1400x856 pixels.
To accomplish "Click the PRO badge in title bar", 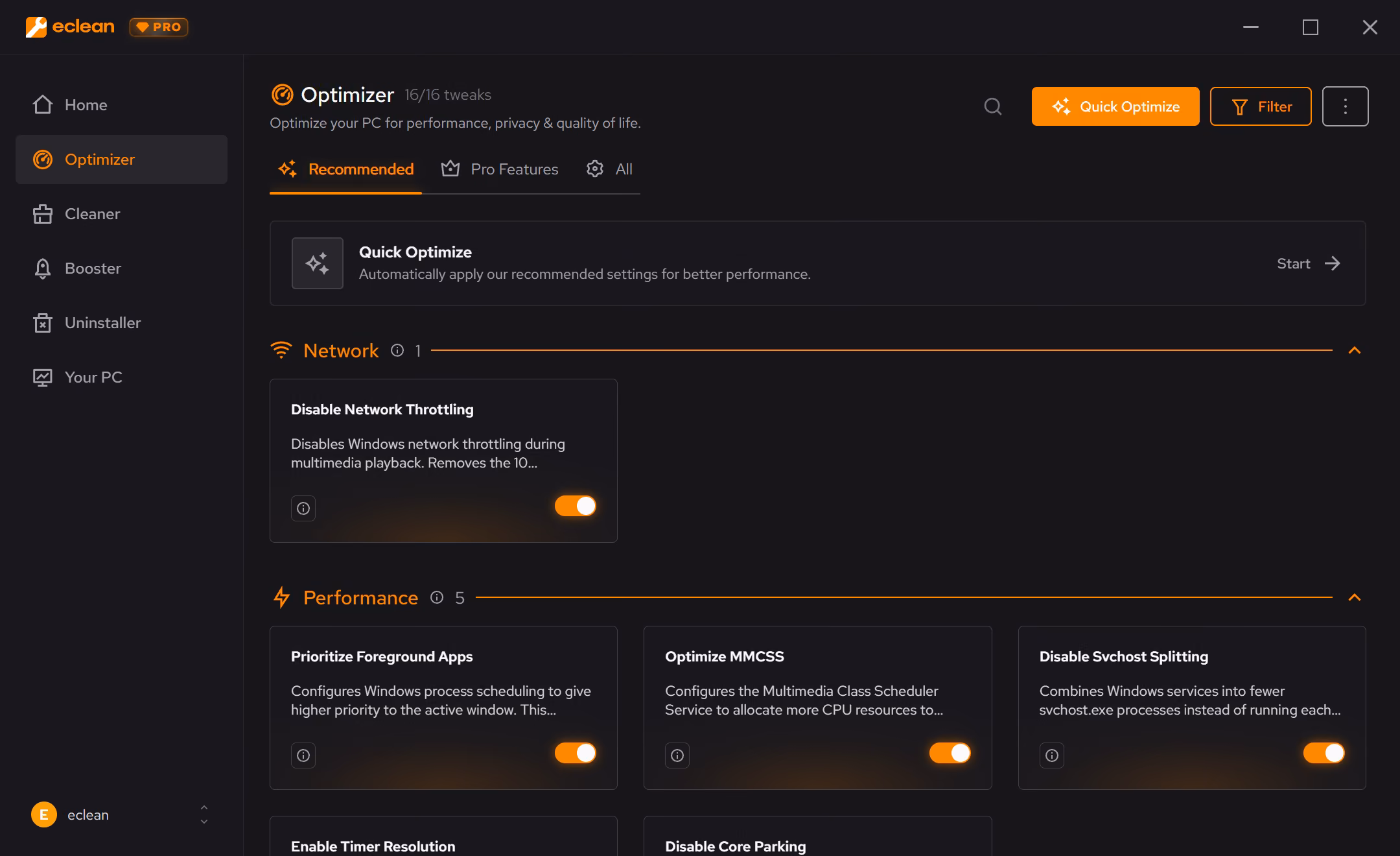I will tap(159, 27).
